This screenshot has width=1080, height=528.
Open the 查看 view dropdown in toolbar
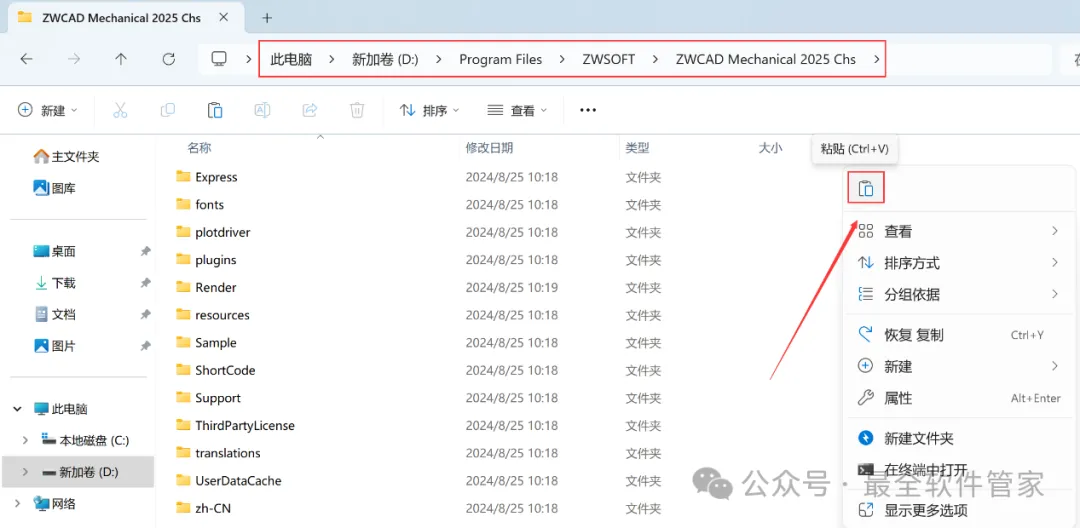[x=517, y=110]
